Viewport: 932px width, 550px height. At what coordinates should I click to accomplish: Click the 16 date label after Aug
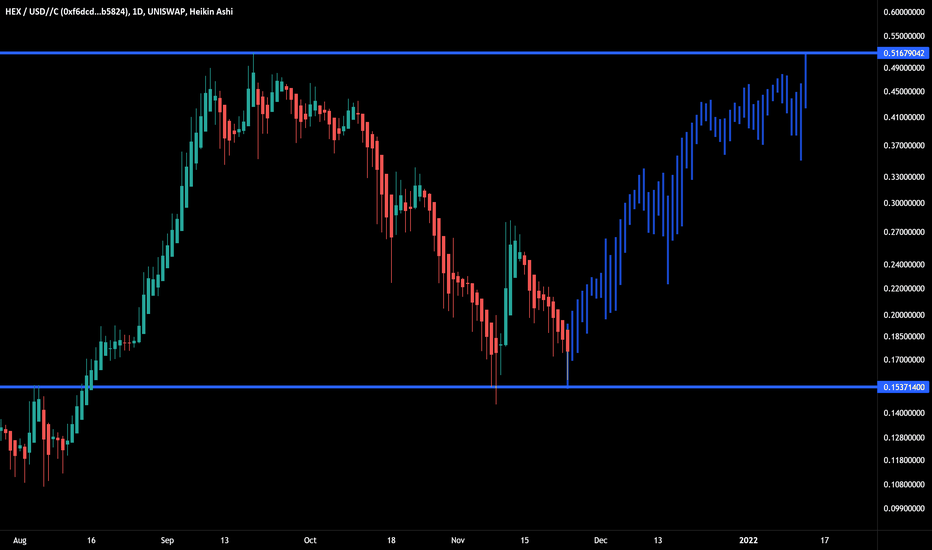point(91,540)
